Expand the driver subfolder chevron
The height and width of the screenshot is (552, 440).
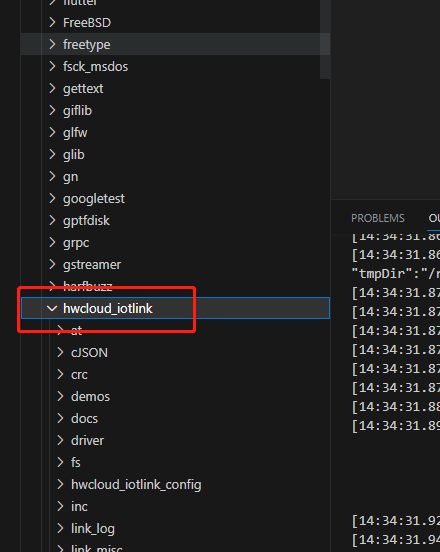61,440
